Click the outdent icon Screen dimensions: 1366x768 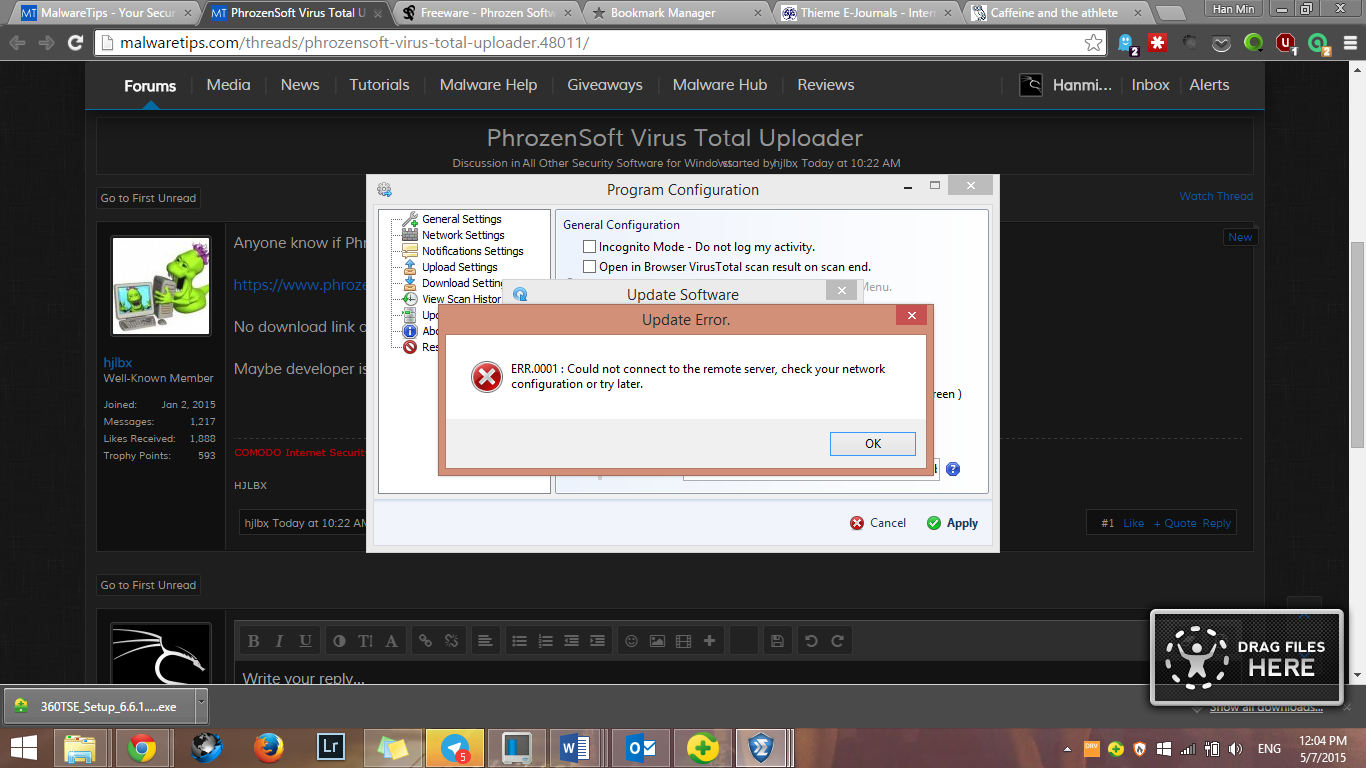click(x=571, y=641)
